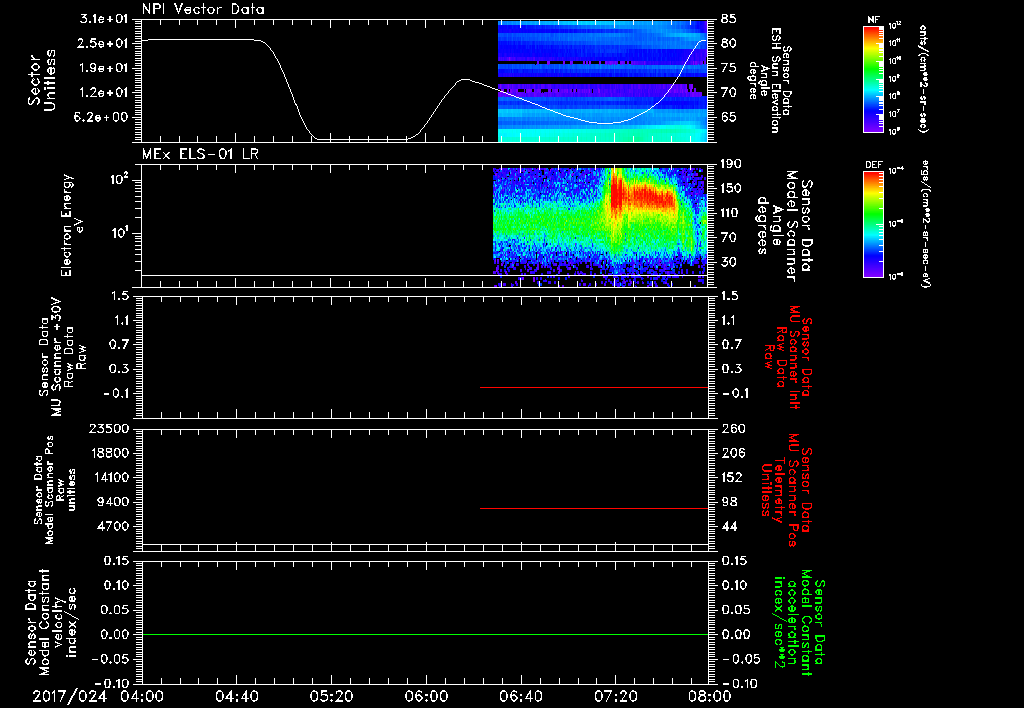1024x708 pixels.
Task: Click the '3.1e+01' sector tick value
Action: [103, 19]
